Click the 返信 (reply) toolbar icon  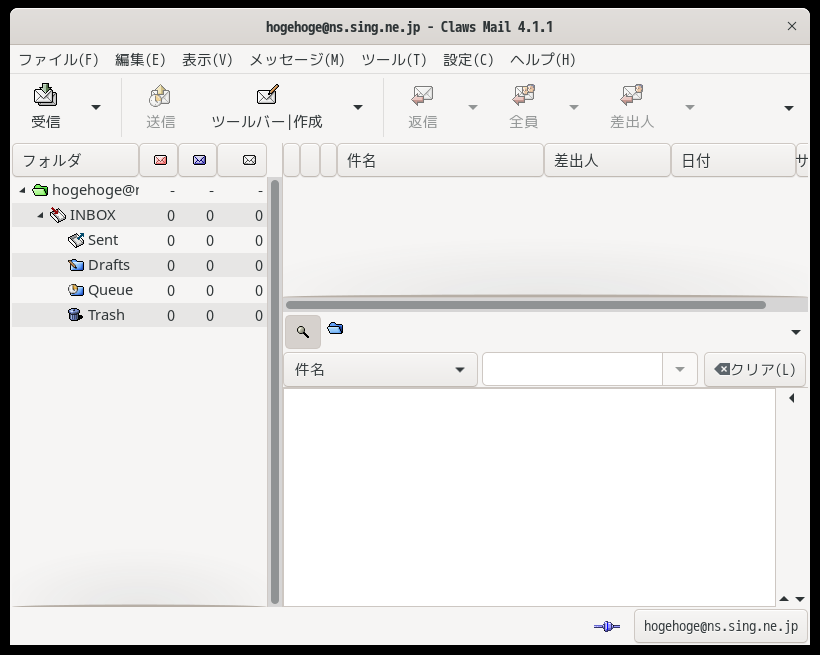tap(422, 95)
